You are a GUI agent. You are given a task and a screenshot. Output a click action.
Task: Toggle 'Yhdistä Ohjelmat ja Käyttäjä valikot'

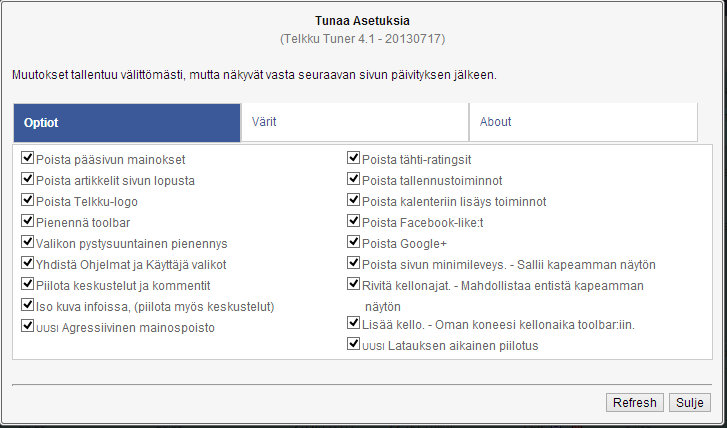[x=27, y=263]
